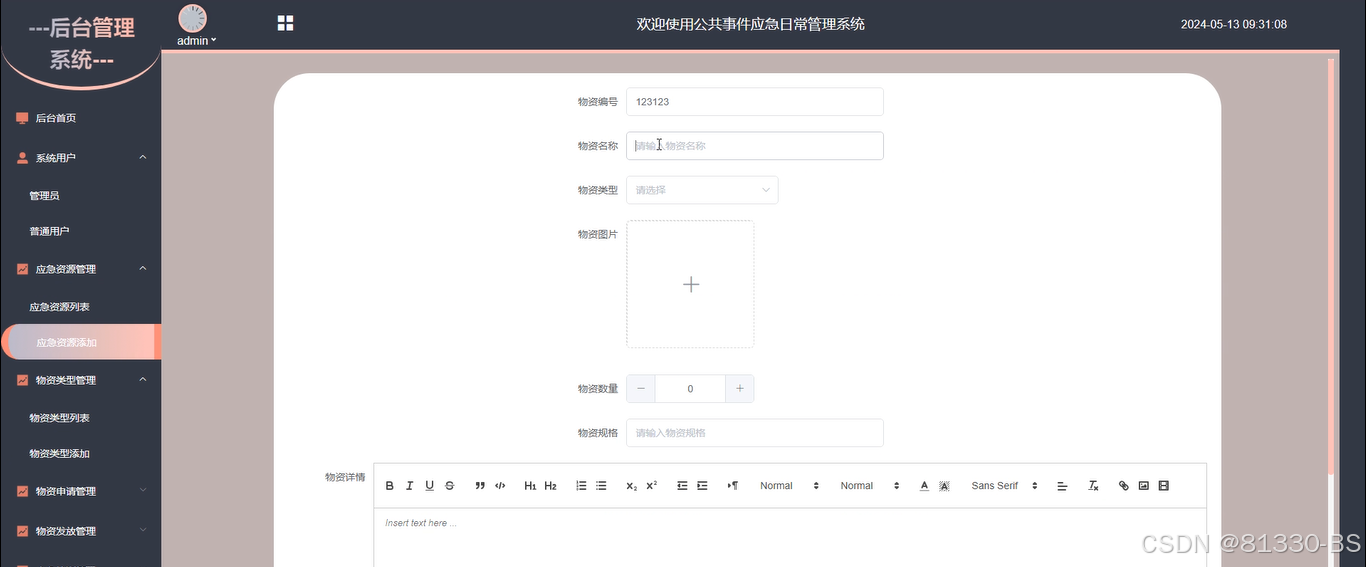Click the 物资数量 number field
Screen dimensions: 1366x567
point(690,389)
